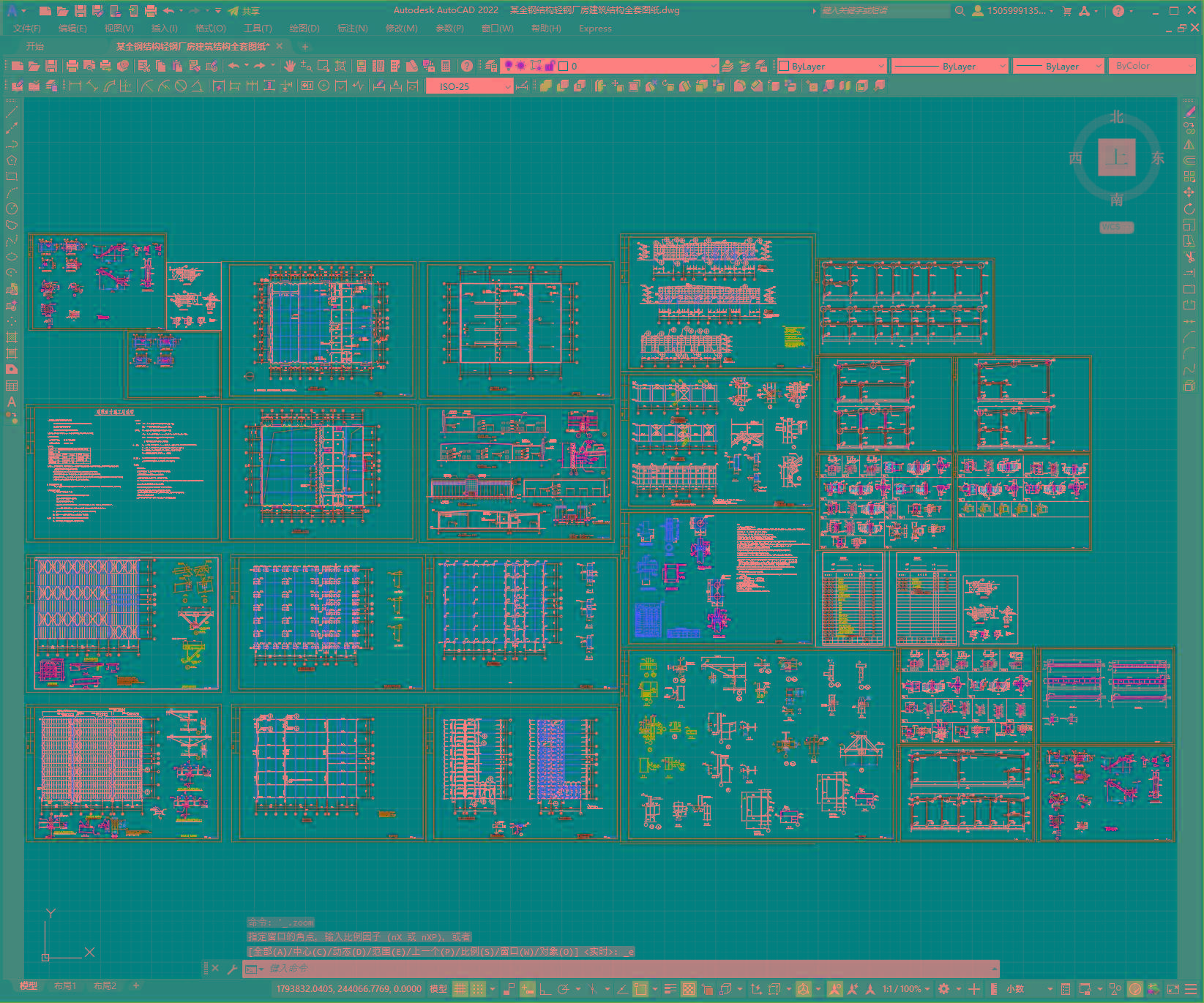Viewport: 1204px width, 1003px height.
Task: Select the Line tool in draw toolbar
Action: [x=12, y=112]
